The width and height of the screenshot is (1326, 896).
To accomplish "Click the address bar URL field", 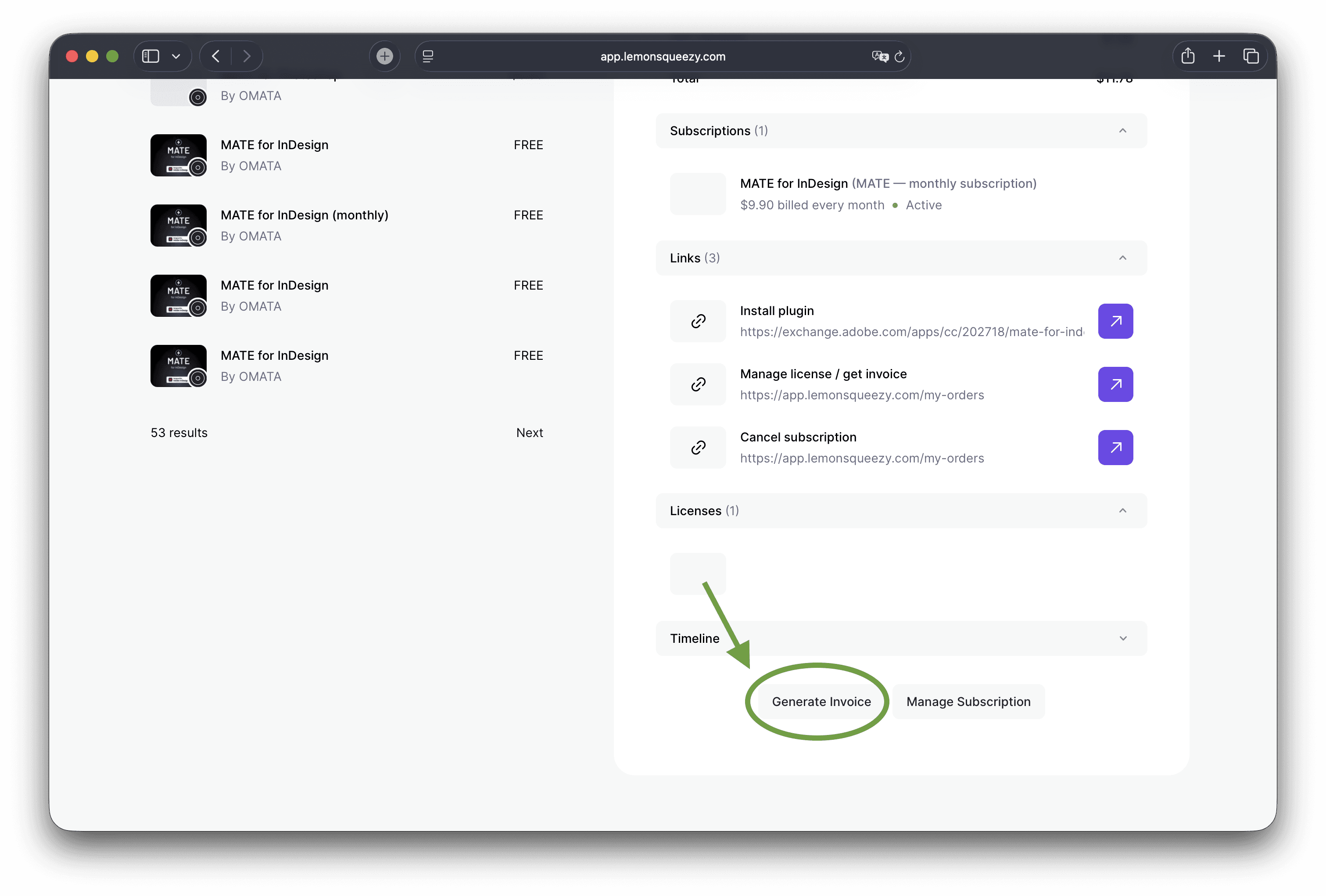I will coord(662,57).
